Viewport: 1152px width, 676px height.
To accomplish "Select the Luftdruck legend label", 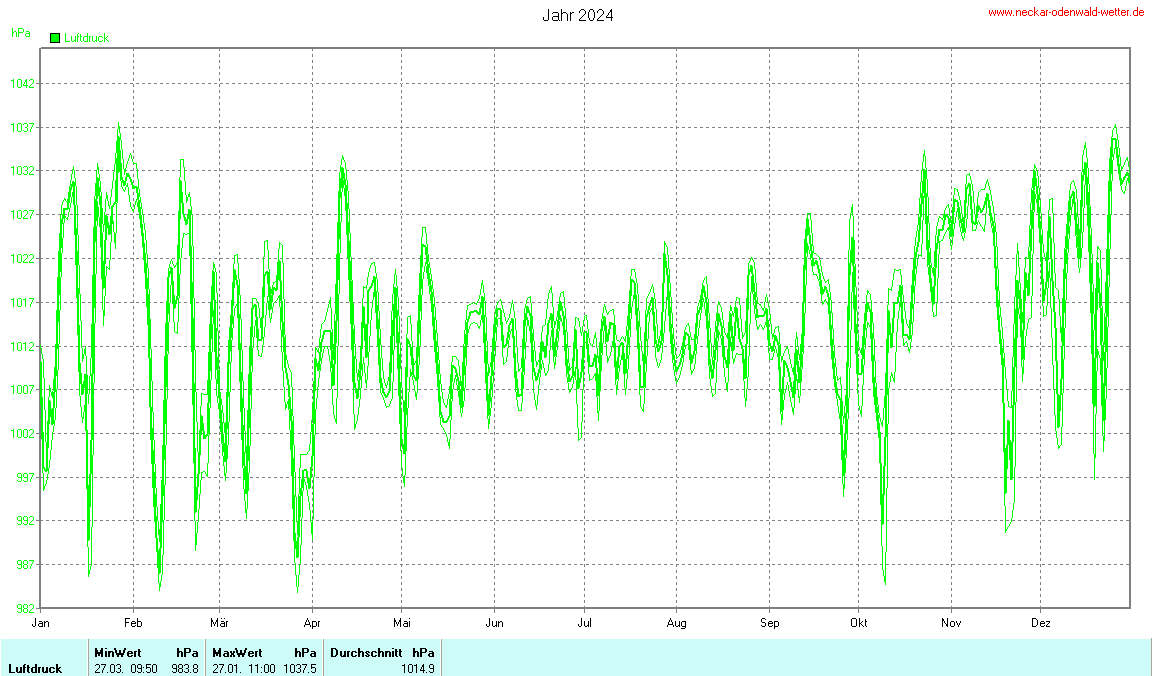I will [86, 38].
